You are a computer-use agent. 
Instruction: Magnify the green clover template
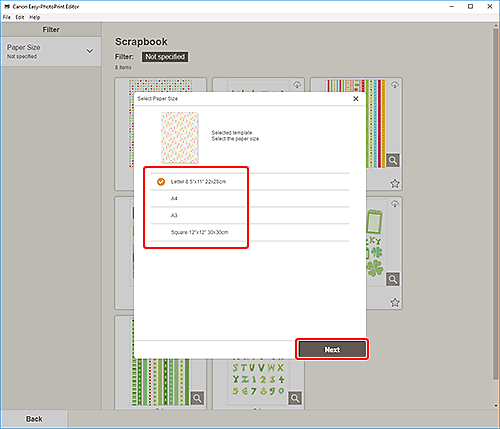point(393,279)
